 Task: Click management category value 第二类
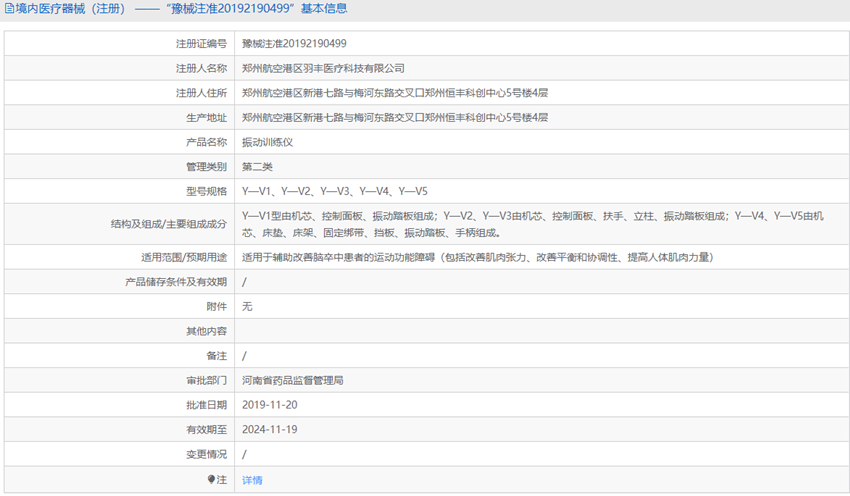pyautogui.click(x=257, y=167)
